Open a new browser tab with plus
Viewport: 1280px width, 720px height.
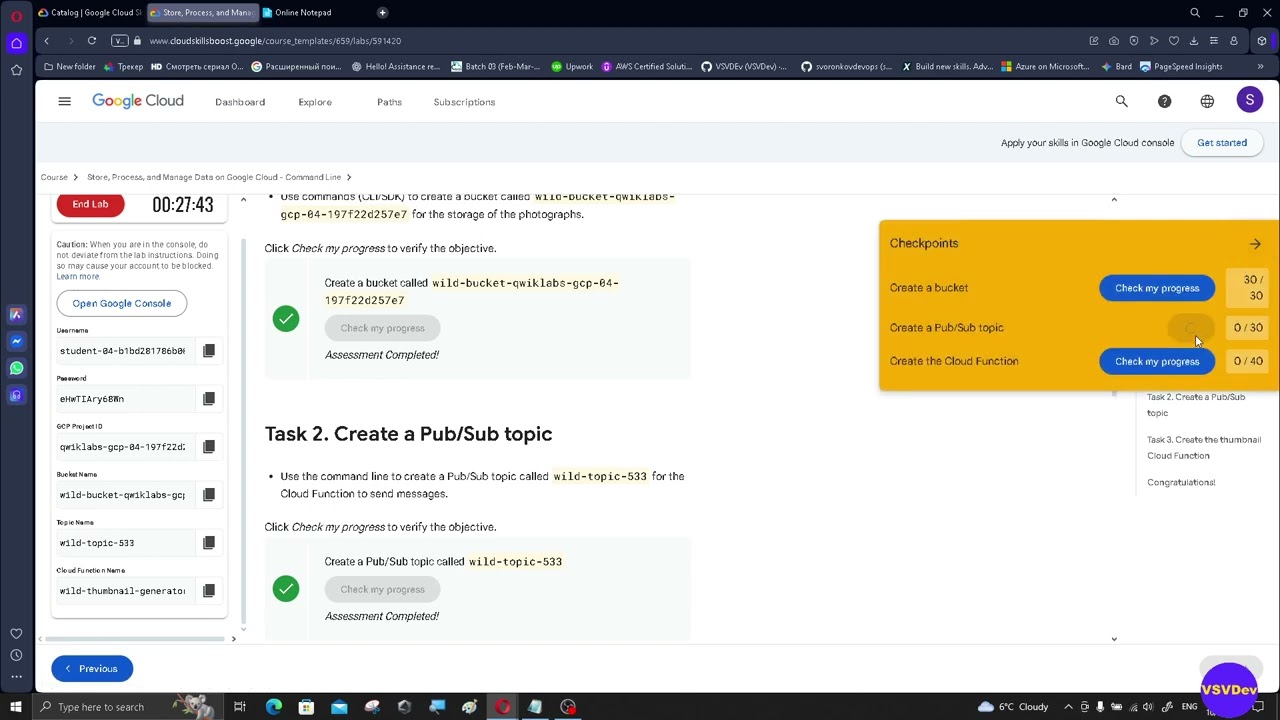(382, 12)
